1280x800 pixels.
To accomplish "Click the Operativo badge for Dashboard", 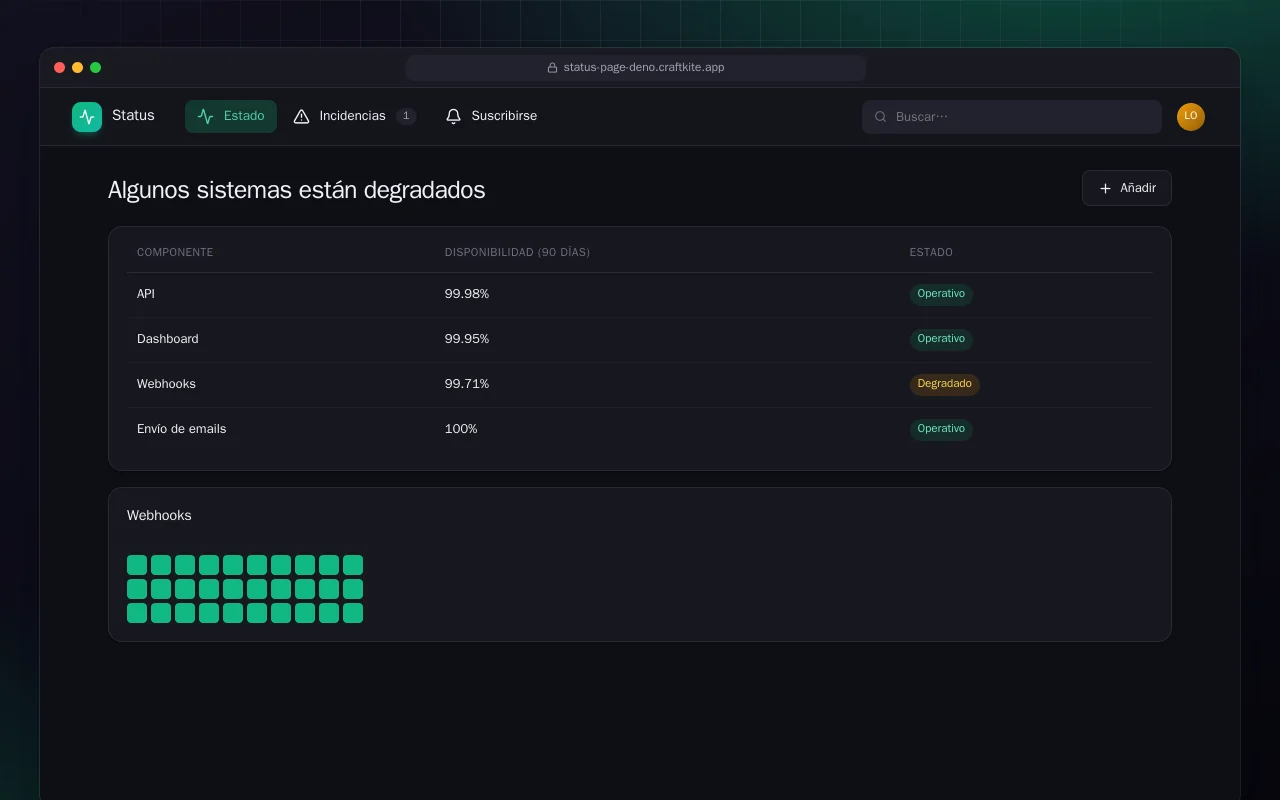I will pyautogui.click(x=941, y=339).
